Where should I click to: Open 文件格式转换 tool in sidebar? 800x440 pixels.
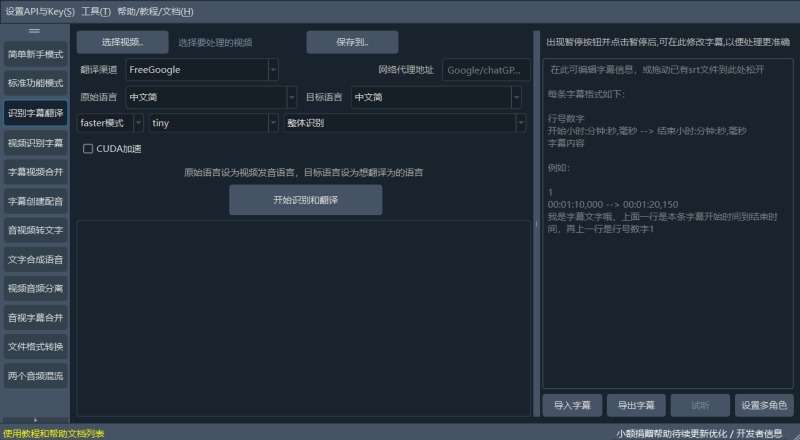[35, 347]
